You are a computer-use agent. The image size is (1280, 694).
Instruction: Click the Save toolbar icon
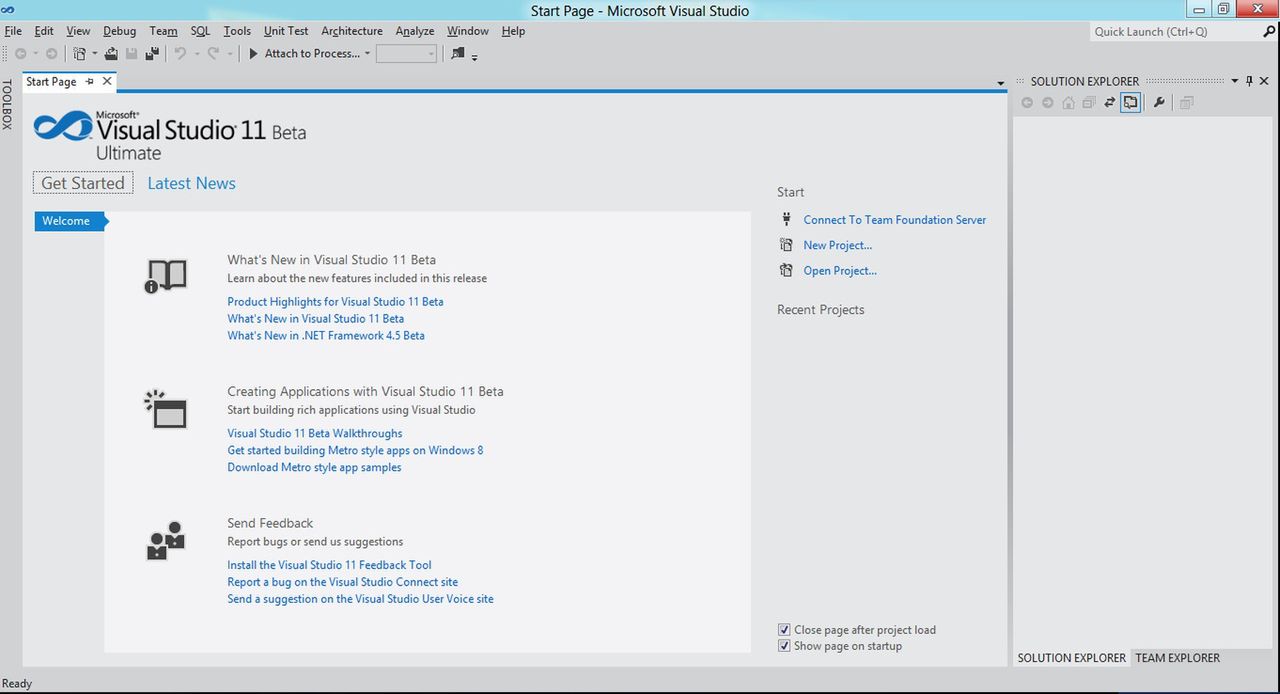point(132,53)
